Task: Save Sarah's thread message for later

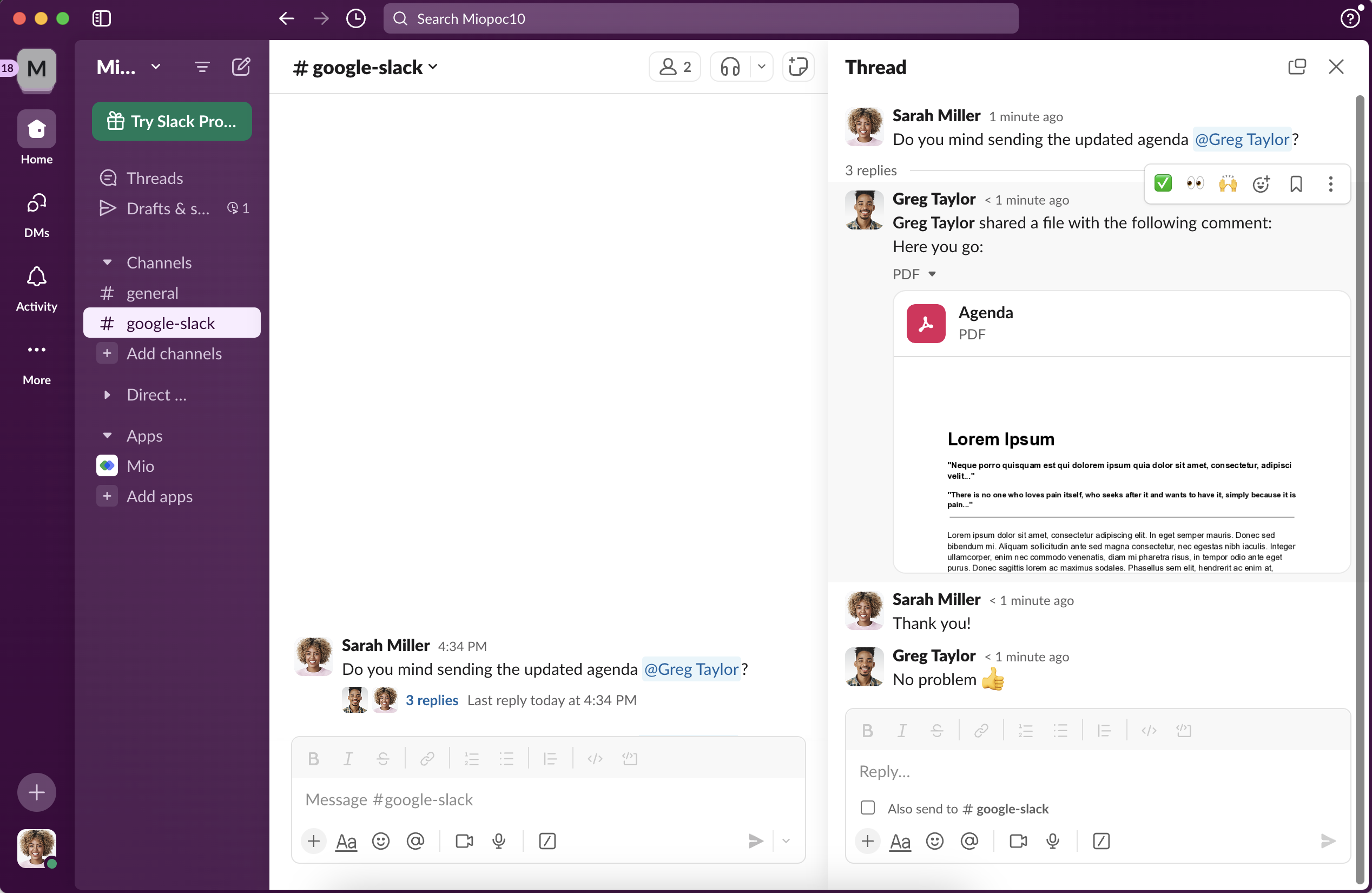Action: 1296,183
